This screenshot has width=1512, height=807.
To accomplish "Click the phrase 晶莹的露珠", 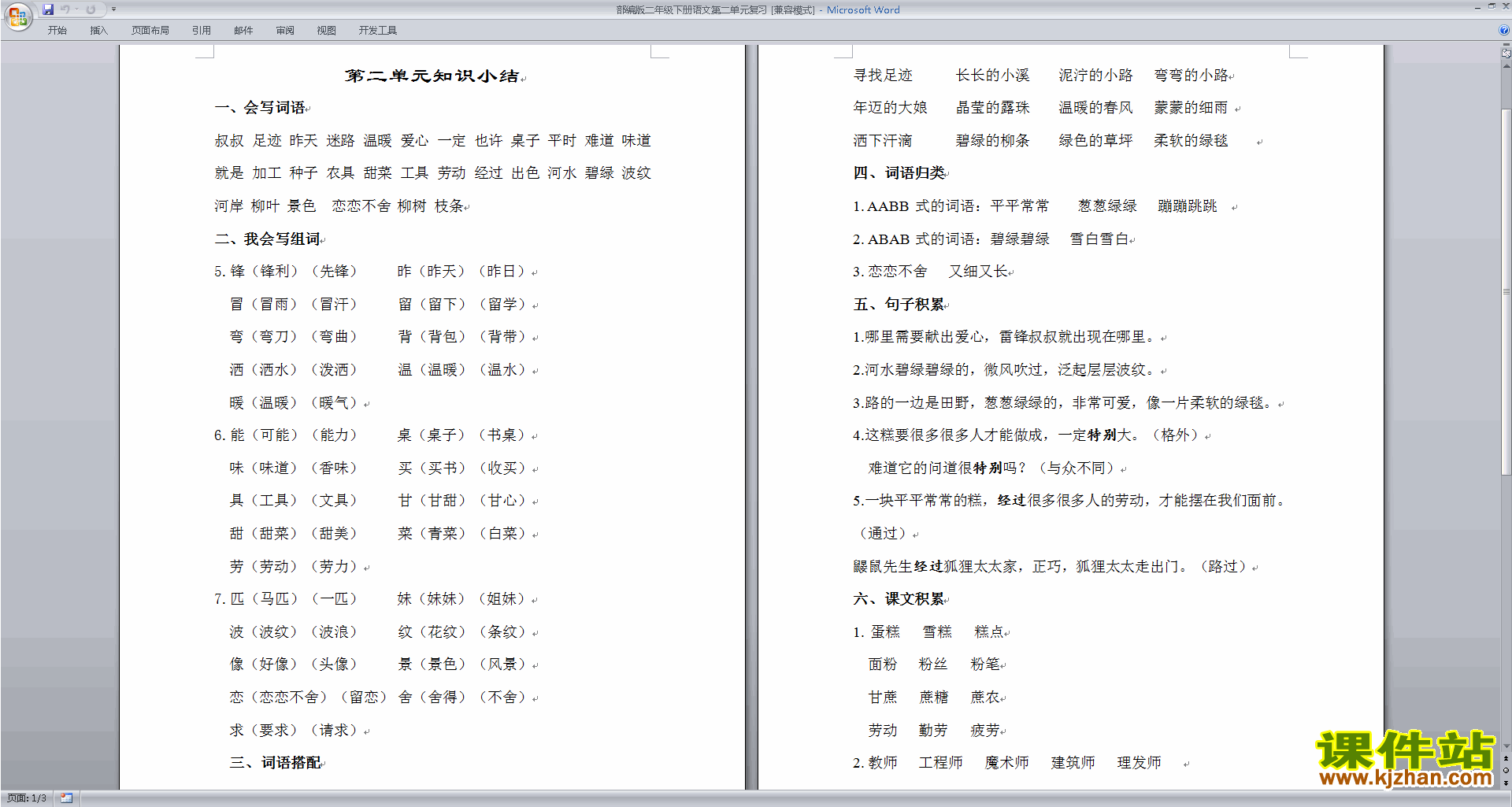I will tap(993, 108).
